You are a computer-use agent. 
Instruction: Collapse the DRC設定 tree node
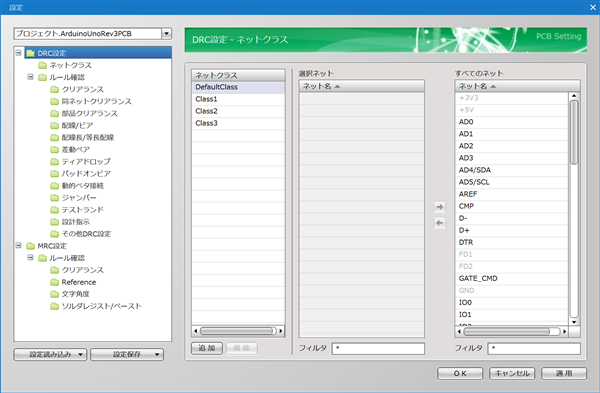[18, 53]
